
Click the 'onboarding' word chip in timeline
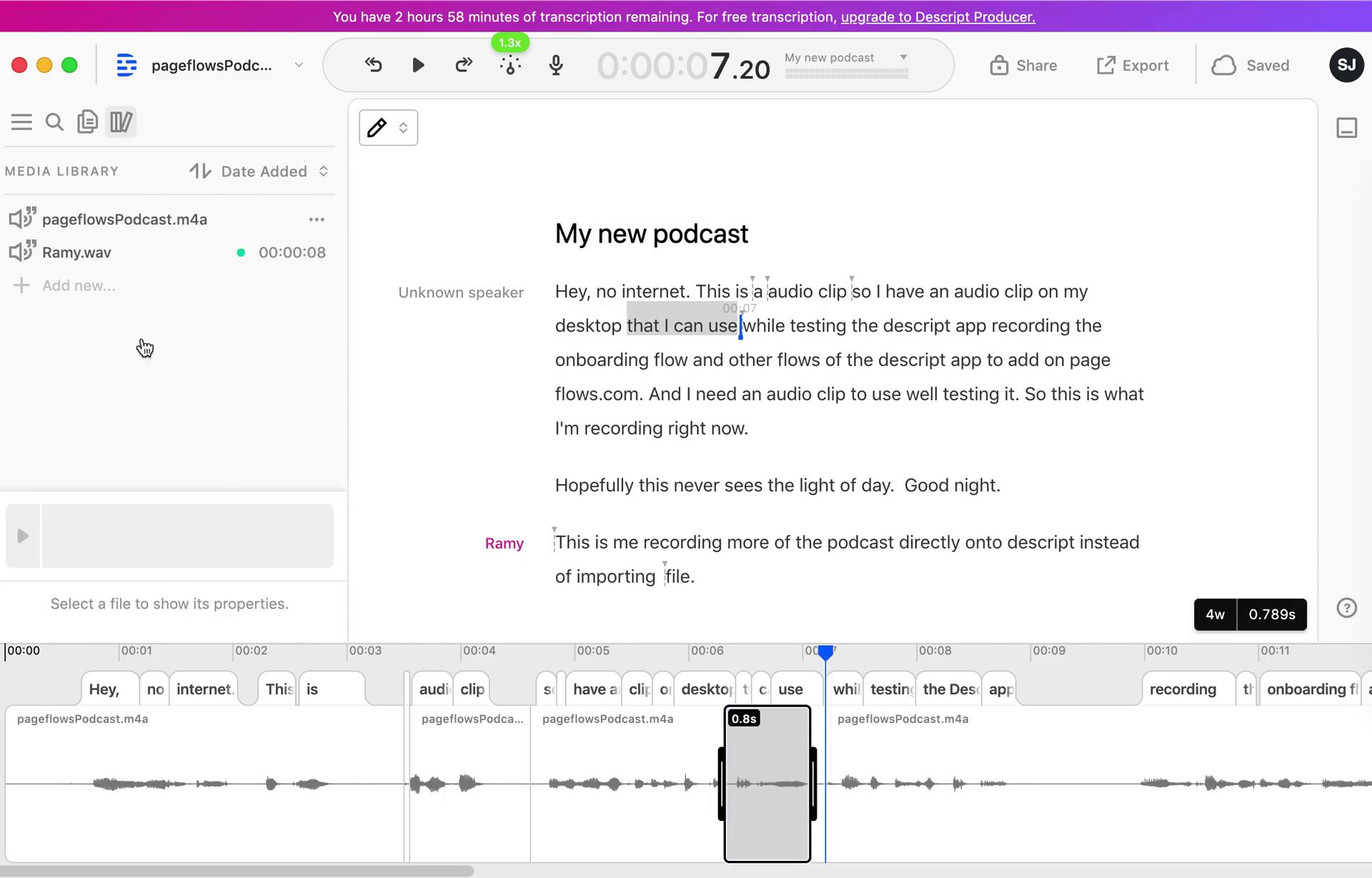click(1310, 689)
